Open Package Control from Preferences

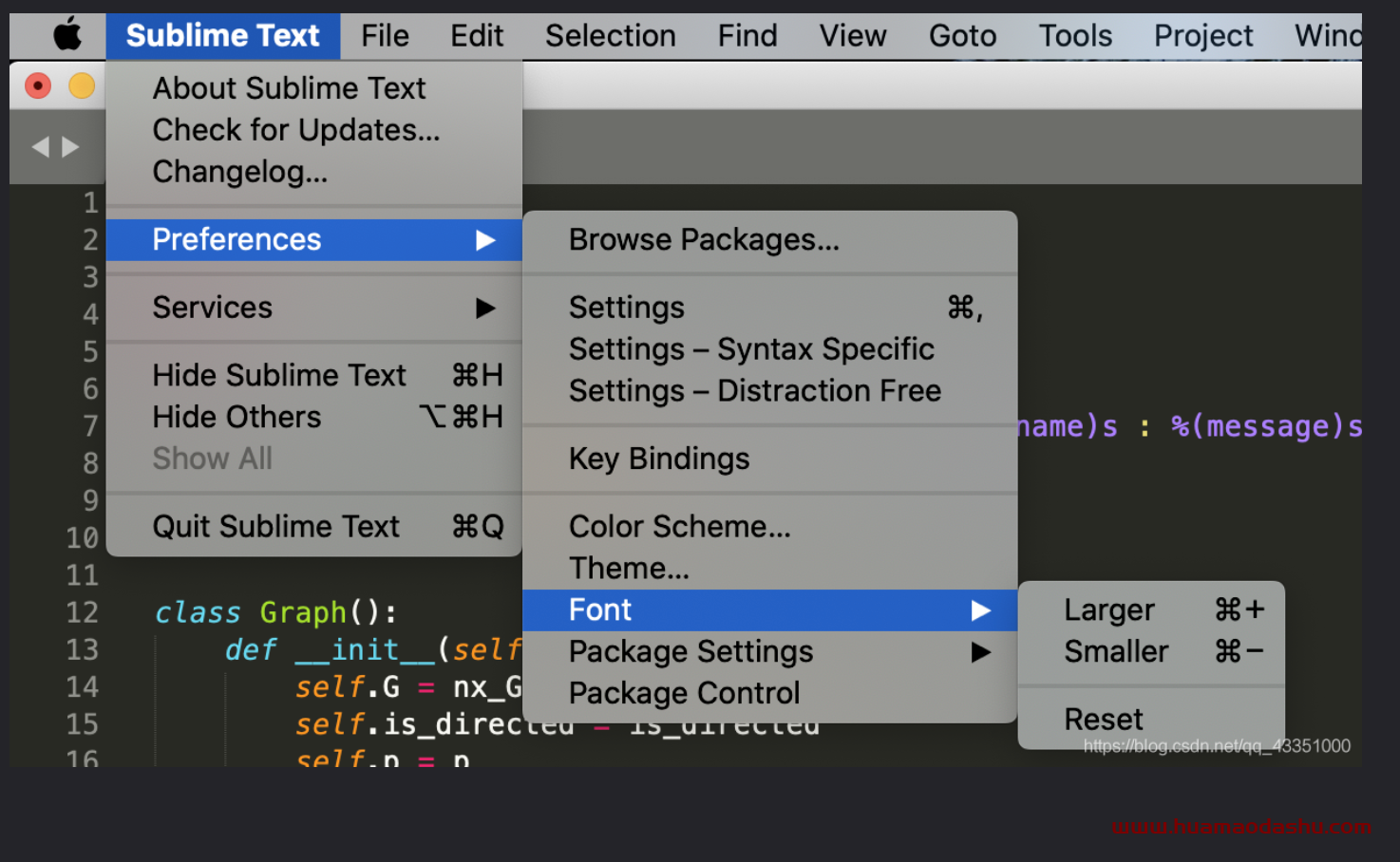click(684, 694)
